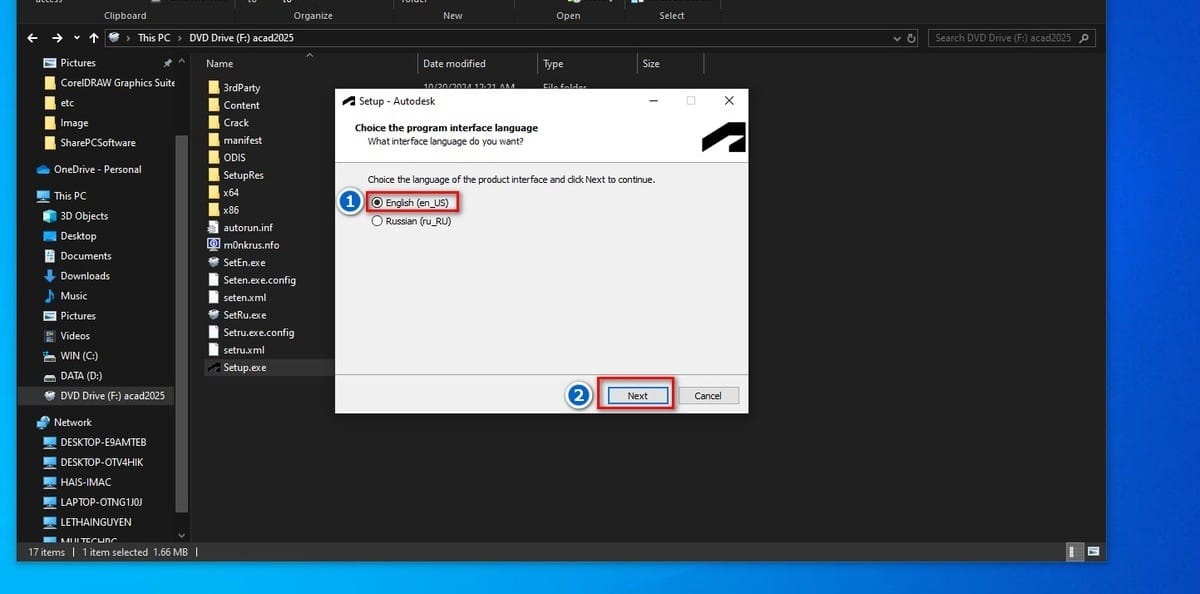Sort files by Date modified column
The height and width of the screenshot is (594, 1200).
point(454,64)
